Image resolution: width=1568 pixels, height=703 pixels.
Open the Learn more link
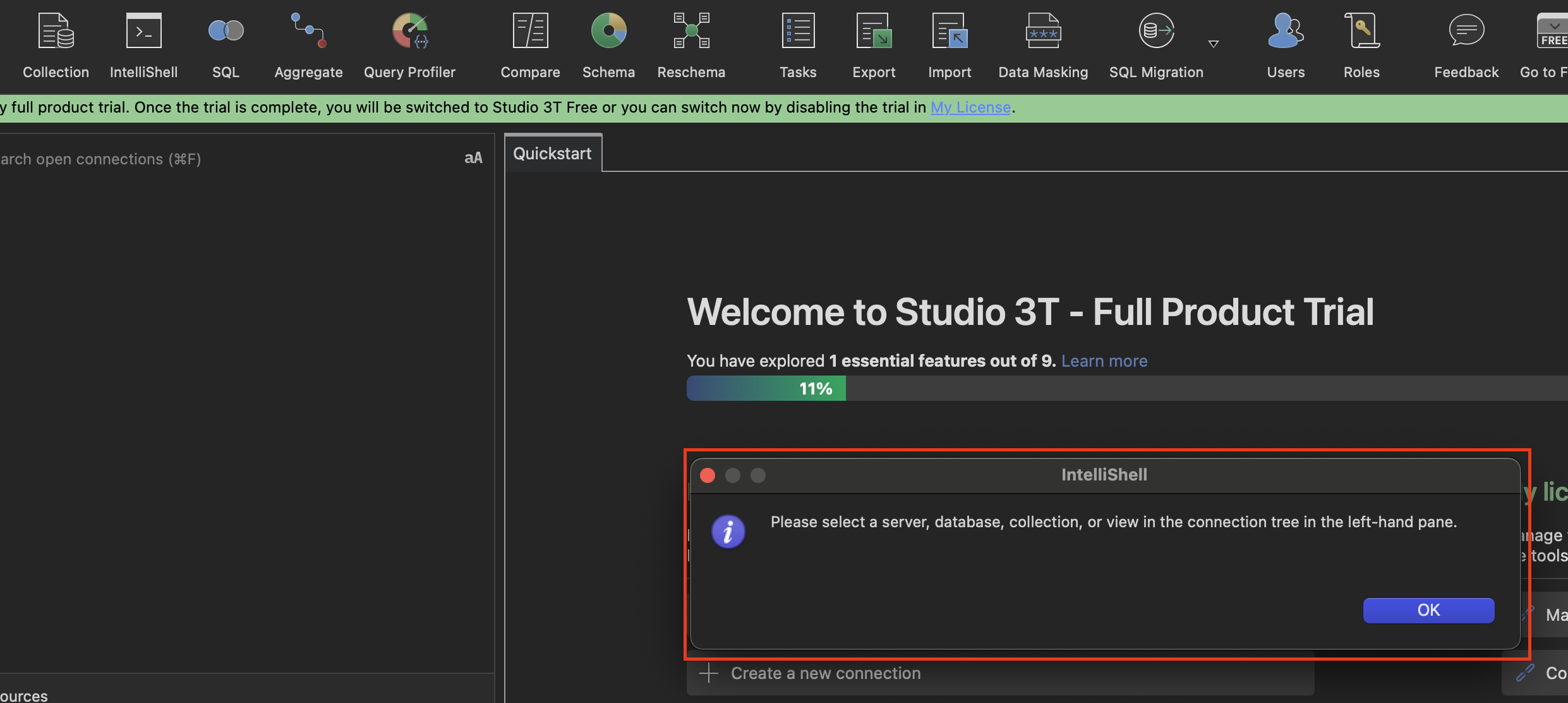1104,360
